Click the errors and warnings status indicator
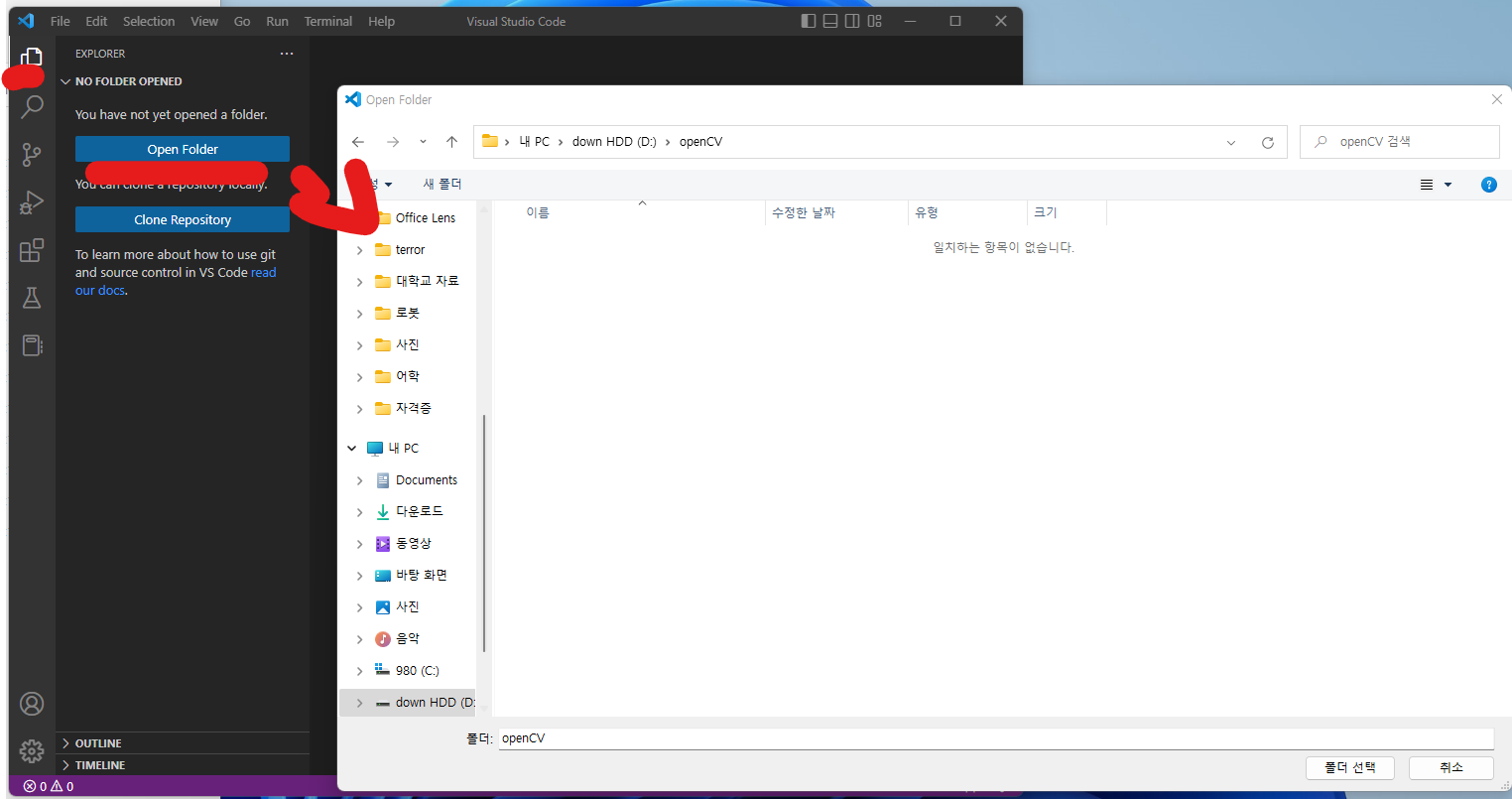The image size is (1512, 799). pyautogui.click(x=49, y=786)
